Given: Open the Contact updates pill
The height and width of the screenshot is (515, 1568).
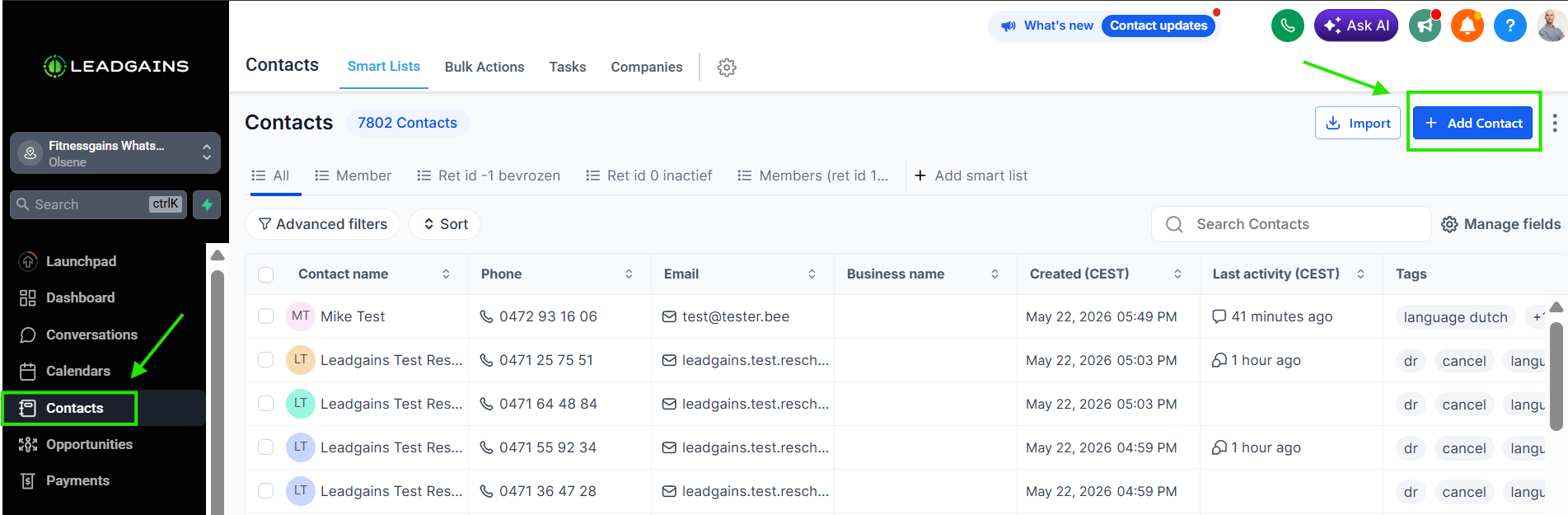Looking at the screenshot, I should 1158,26.
